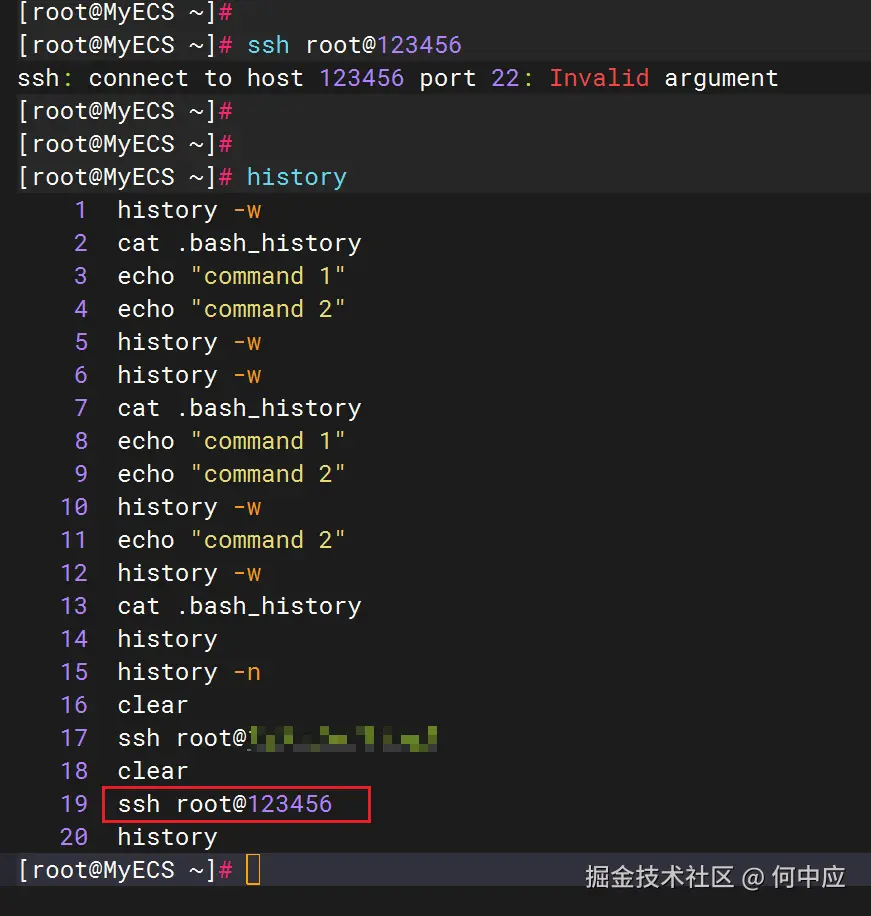Select history entry 9 'echo "command 2"'
Screen dimensions: 871x916
click(x=231, y=474)
